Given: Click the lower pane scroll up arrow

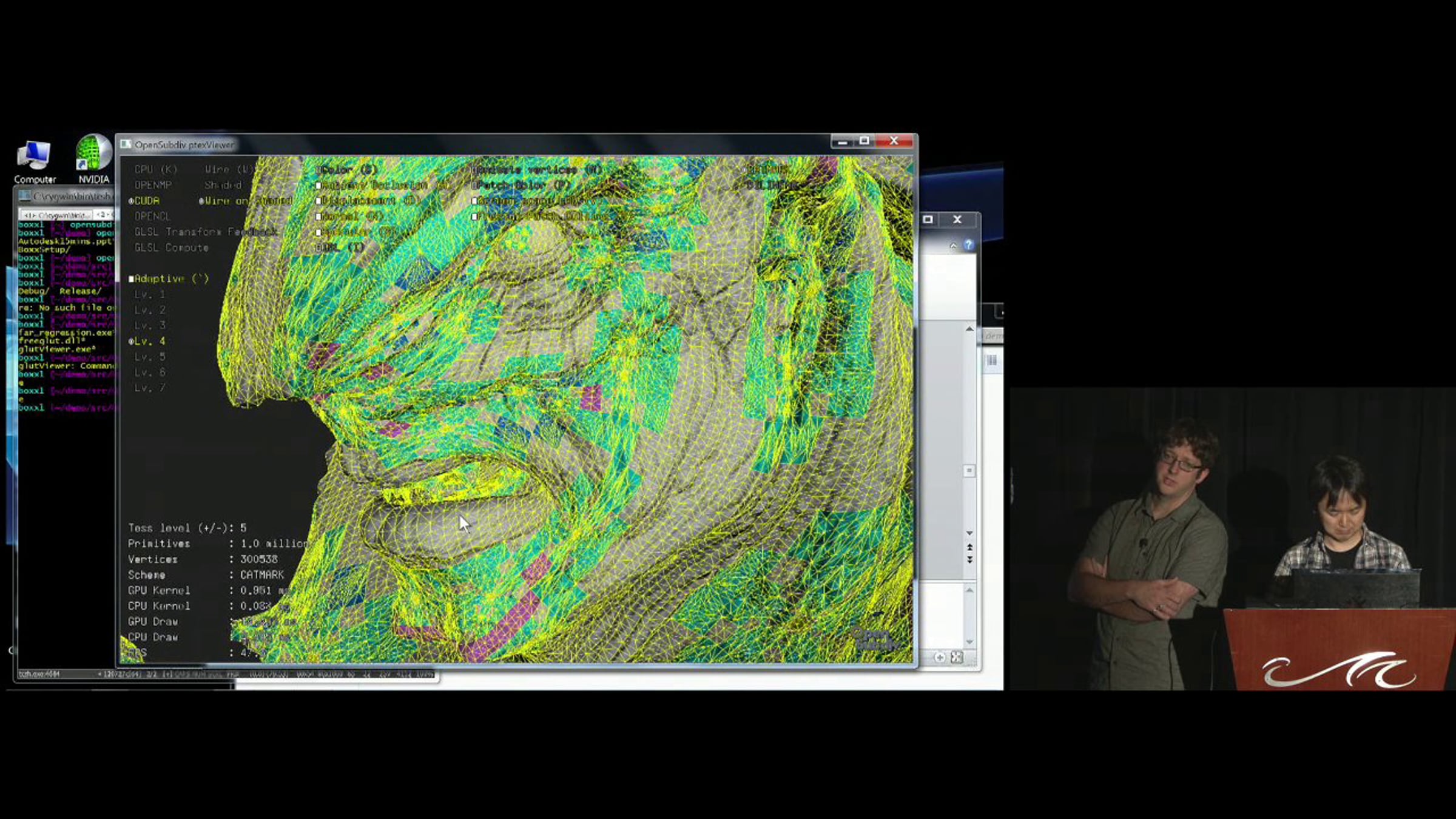Looking at the screenshot, I should click(969, 590).
